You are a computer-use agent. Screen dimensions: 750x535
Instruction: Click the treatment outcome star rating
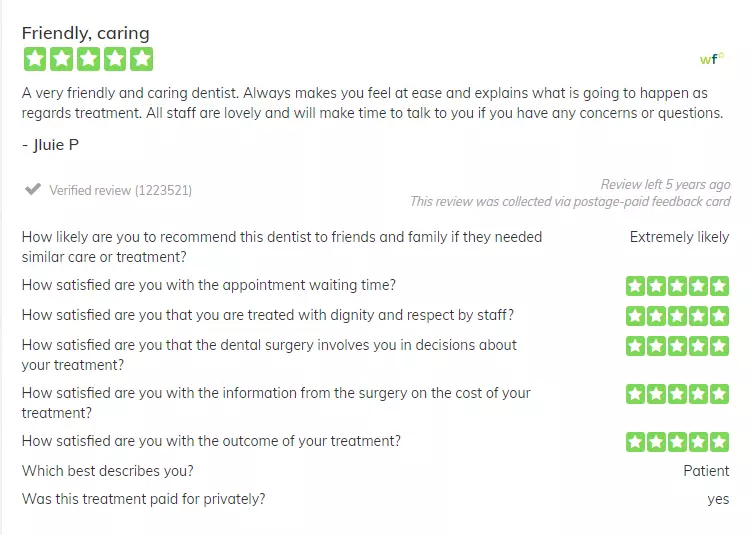pos(677,442)
